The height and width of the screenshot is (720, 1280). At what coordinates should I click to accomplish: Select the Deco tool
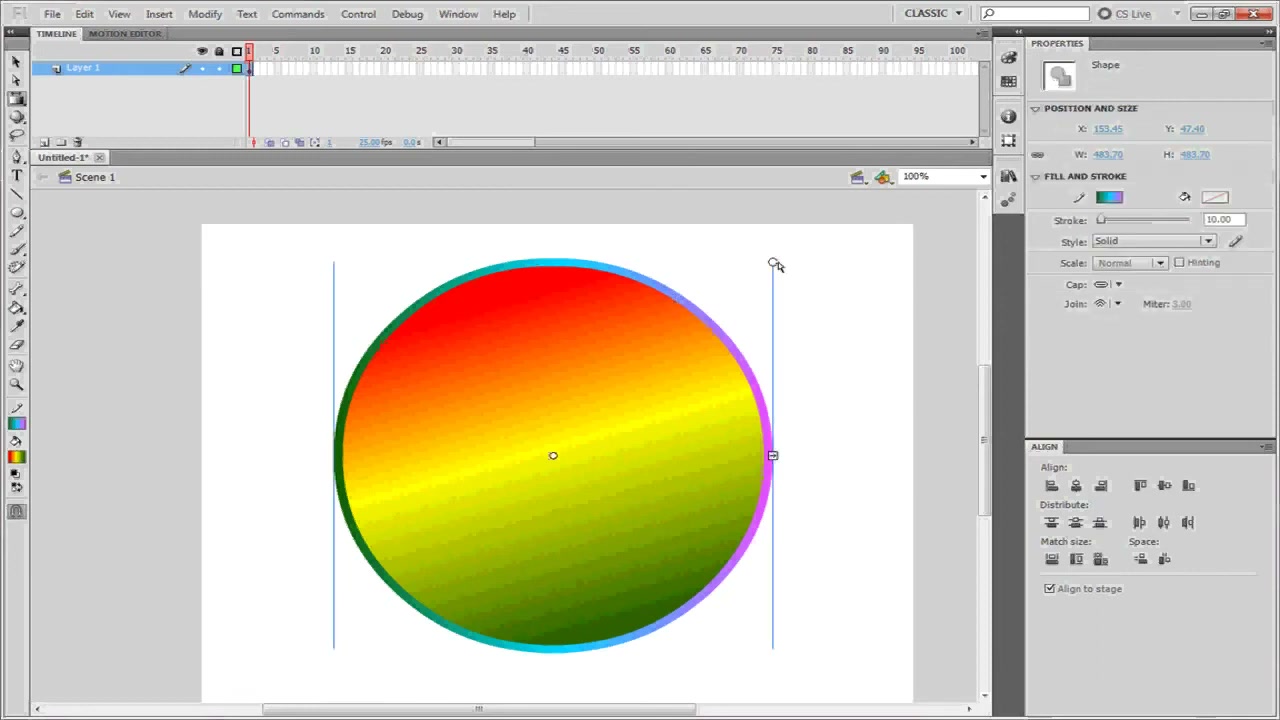(16, 267)
